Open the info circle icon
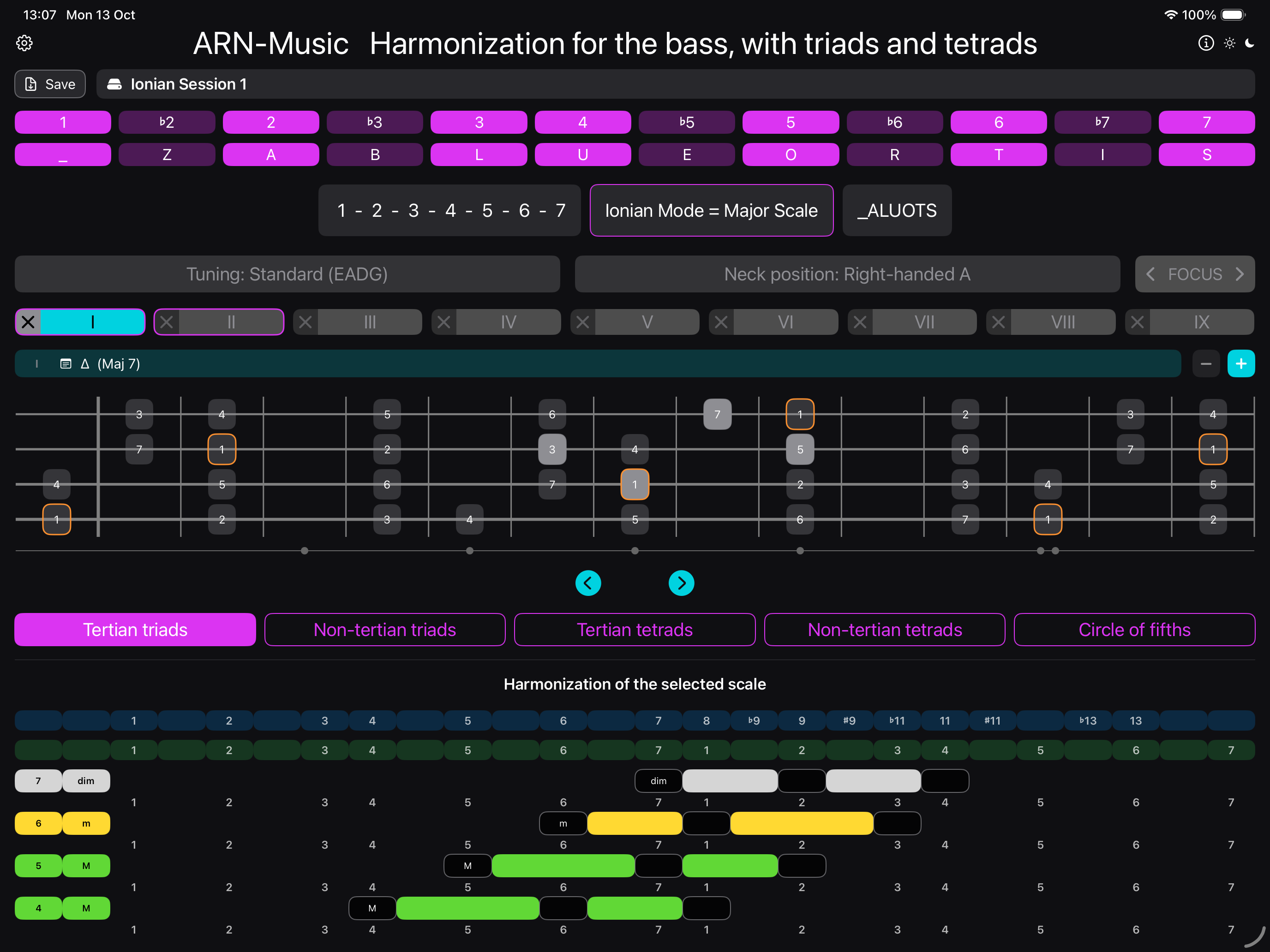This screenshot has width=1270, height=952. [x=1206, y=43]
